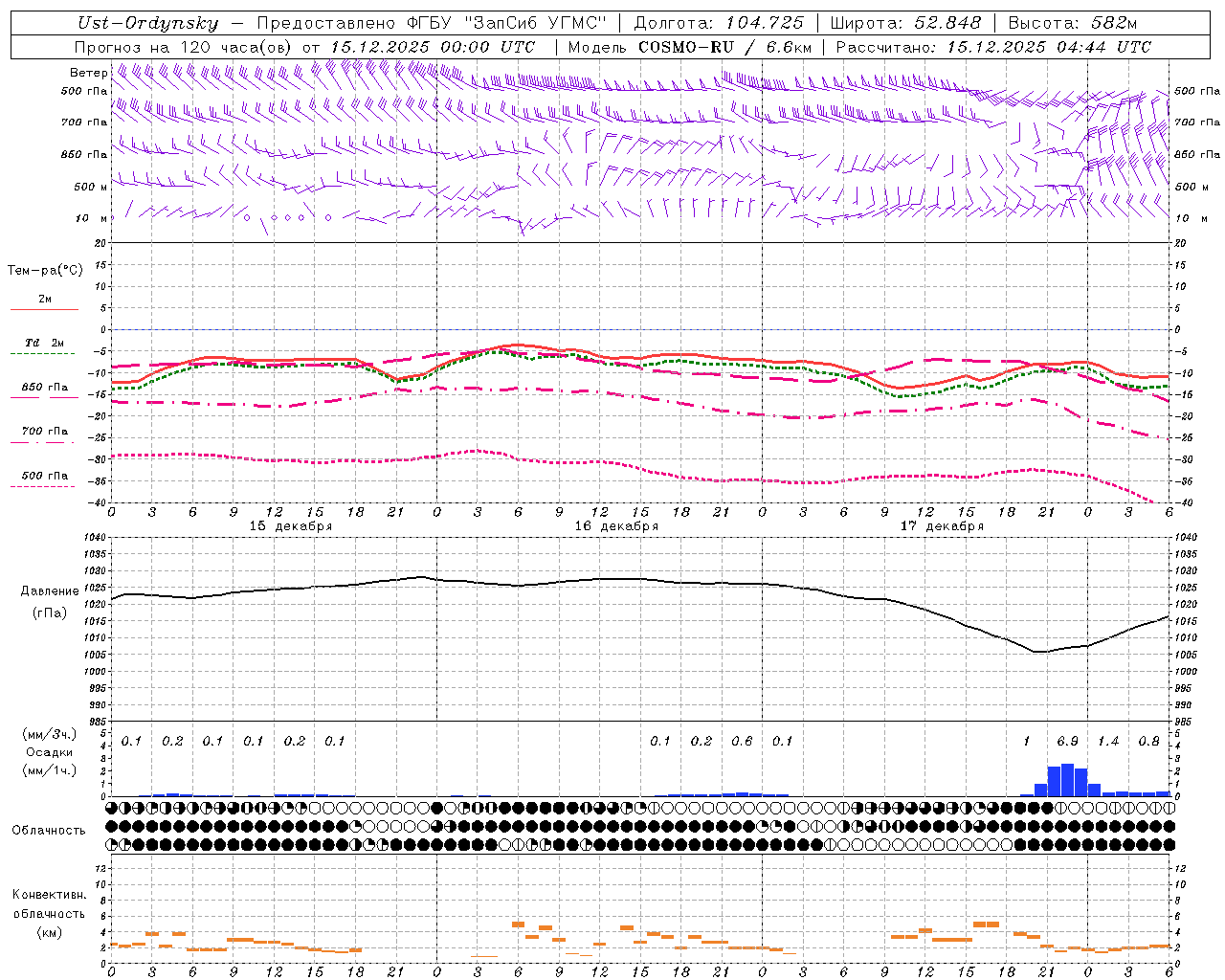This screenshot has width=1225, height=980.
Task: Click the Долгота: 104.725 header field
Action: coord(719,23)
